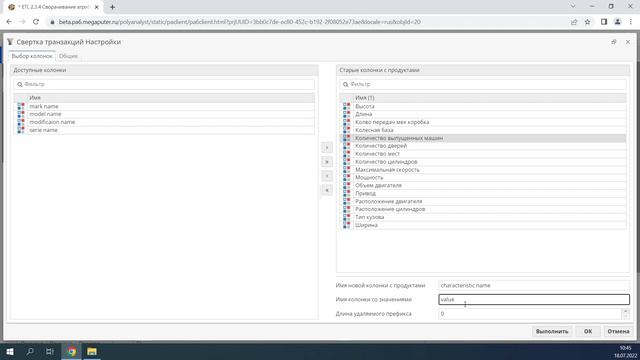Open Task View on the taskbar
The width and height of the screenshot is (640, 360).
coord(50,351)
